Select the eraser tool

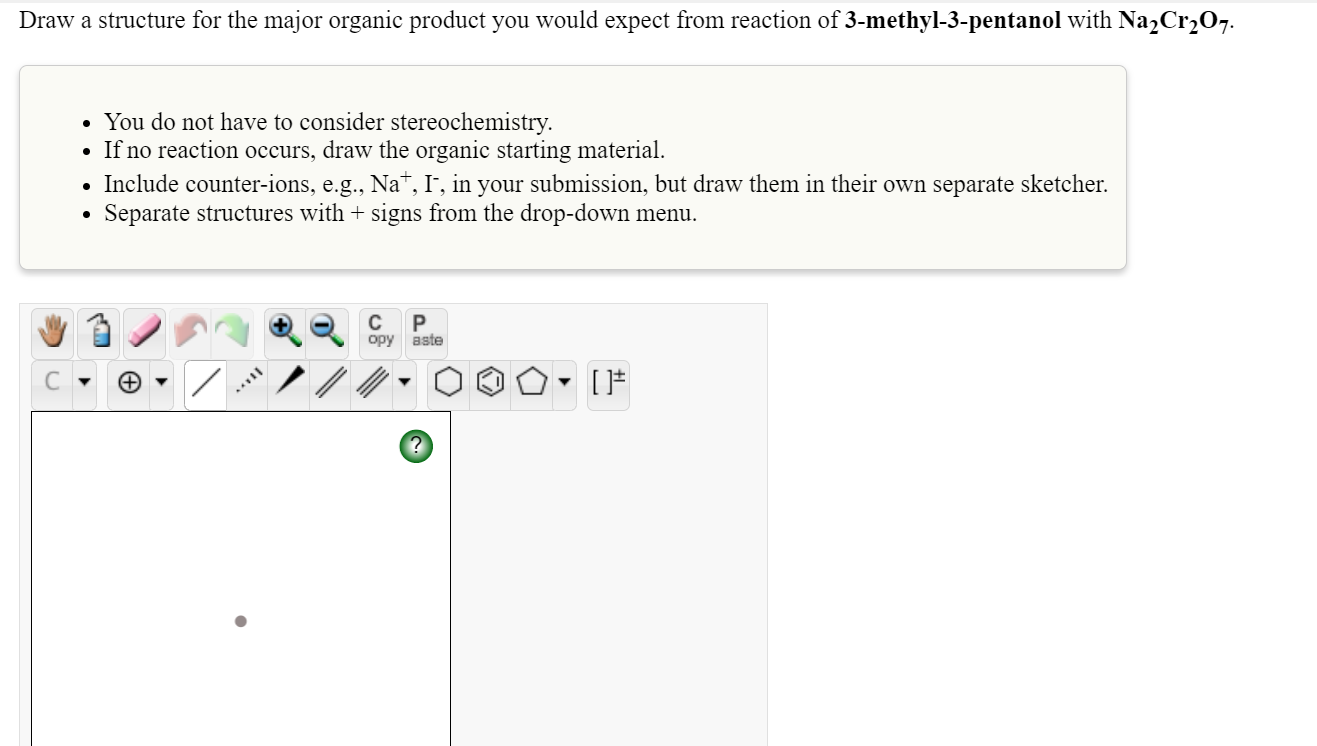pyautogui.click(x=142, y=331)
